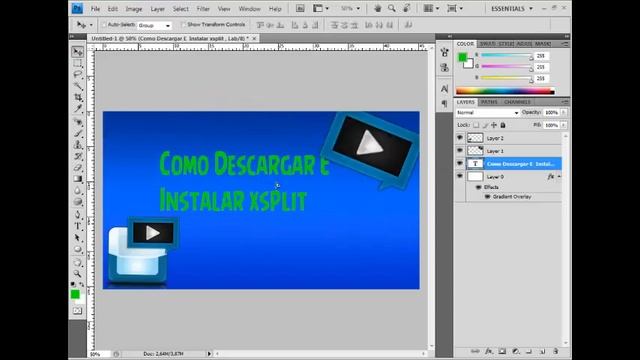Switch to the Paths tab
Viewport: 640px width, 360px height.
pyautogui.click(x=489, y=102)
